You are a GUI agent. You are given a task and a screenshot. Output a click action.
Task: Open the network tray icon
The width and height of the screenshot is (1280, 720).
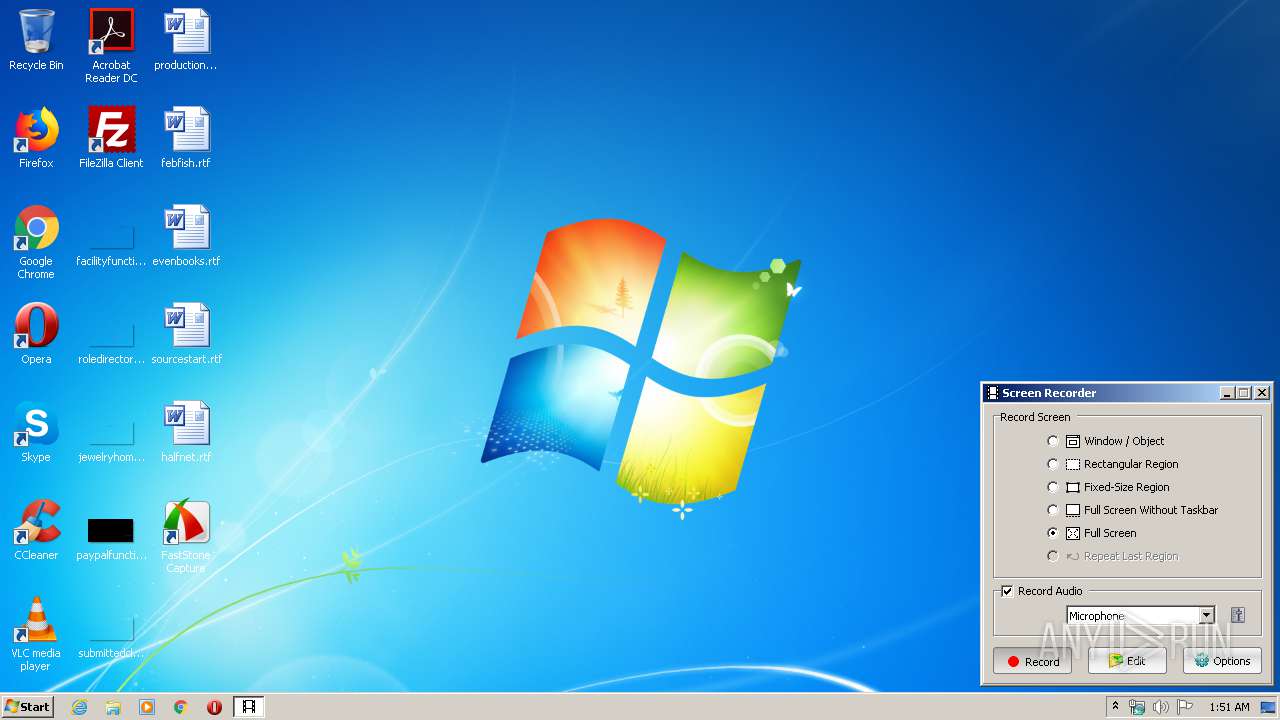click(1137, 707)
